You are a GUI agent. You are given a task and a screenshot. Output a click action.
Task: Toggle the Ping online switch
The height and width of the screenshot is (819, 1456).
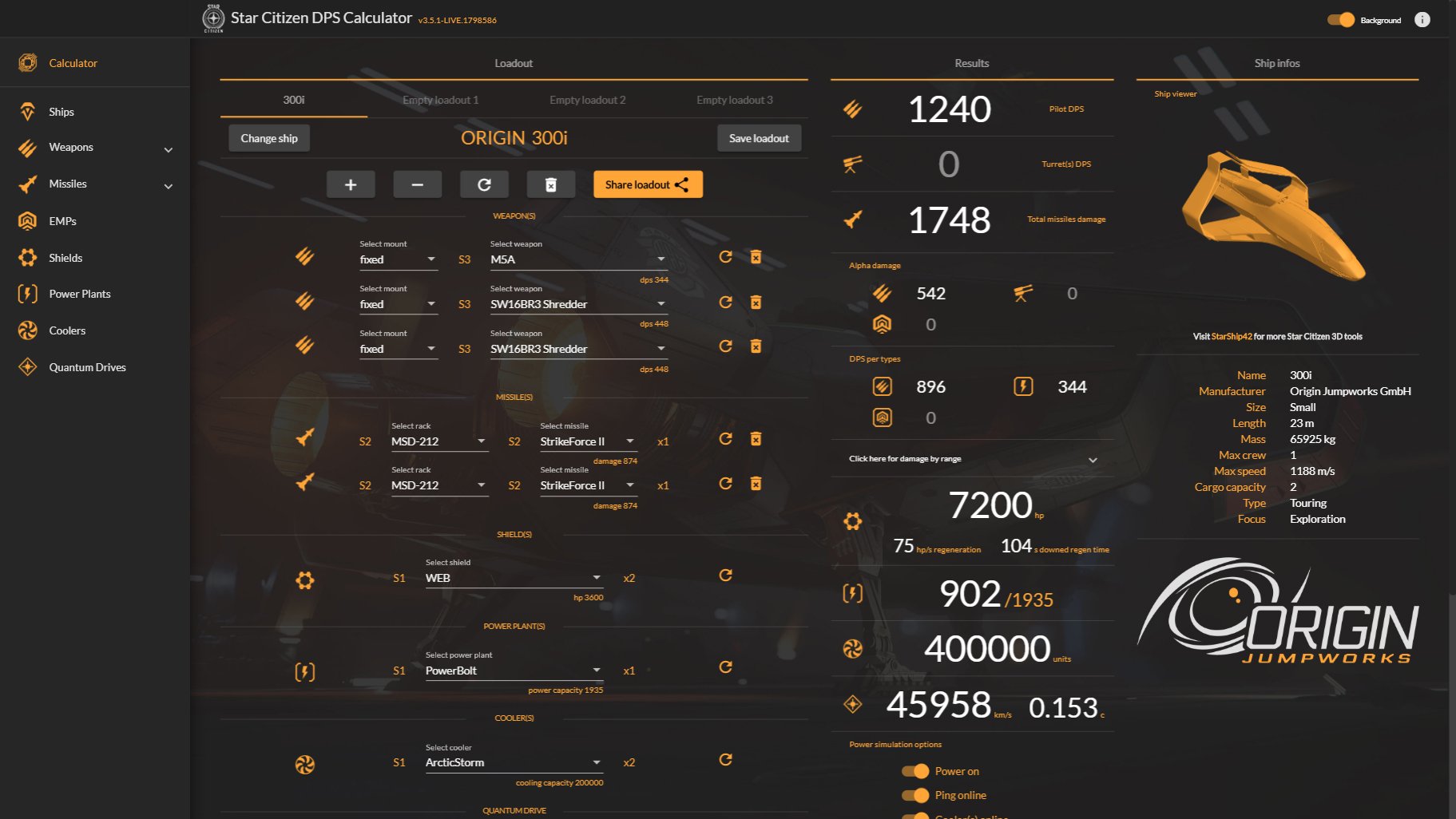tap(915, 795)
